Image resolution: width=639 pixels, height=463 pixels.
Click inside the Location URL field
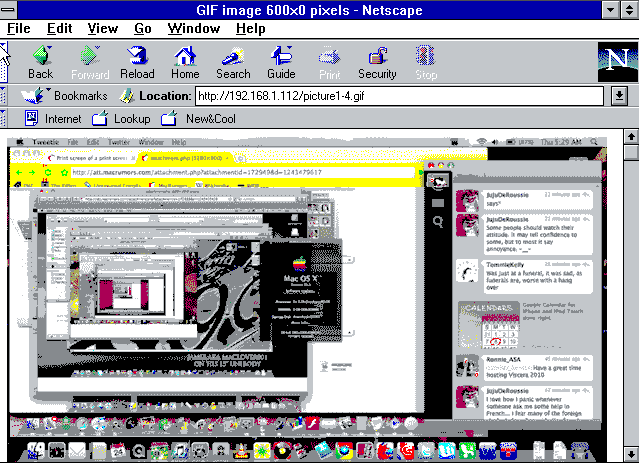(399, 96)
